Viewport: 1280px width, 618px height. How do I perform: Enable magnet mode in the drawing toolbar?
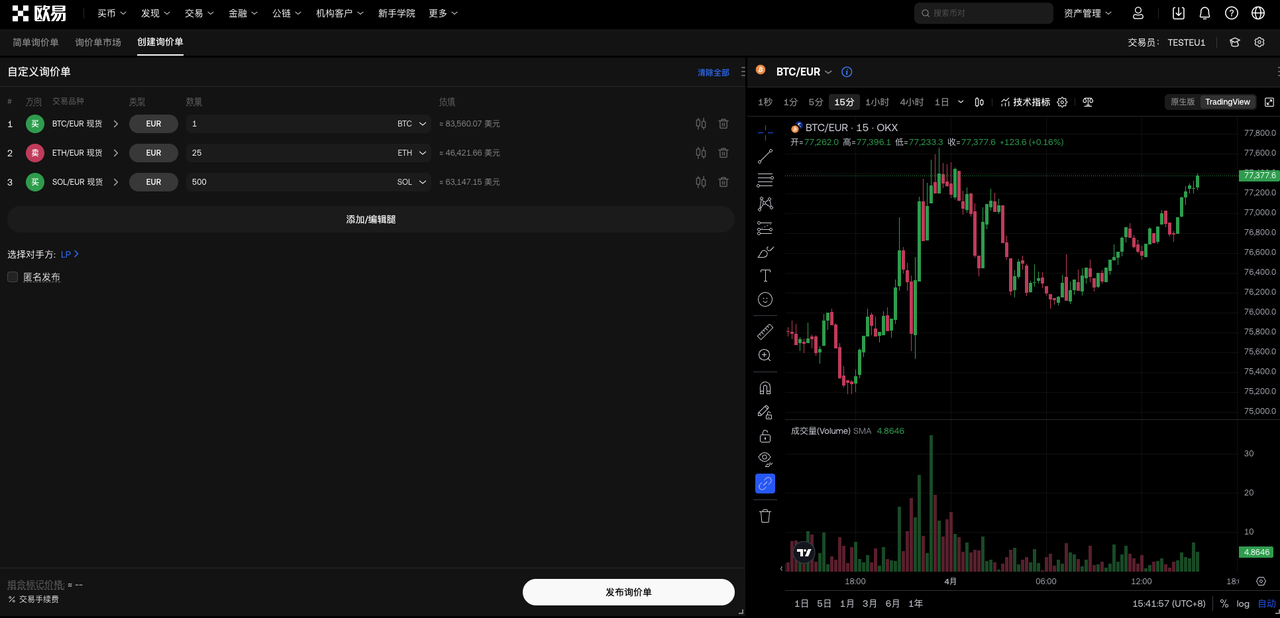point(765,387)
